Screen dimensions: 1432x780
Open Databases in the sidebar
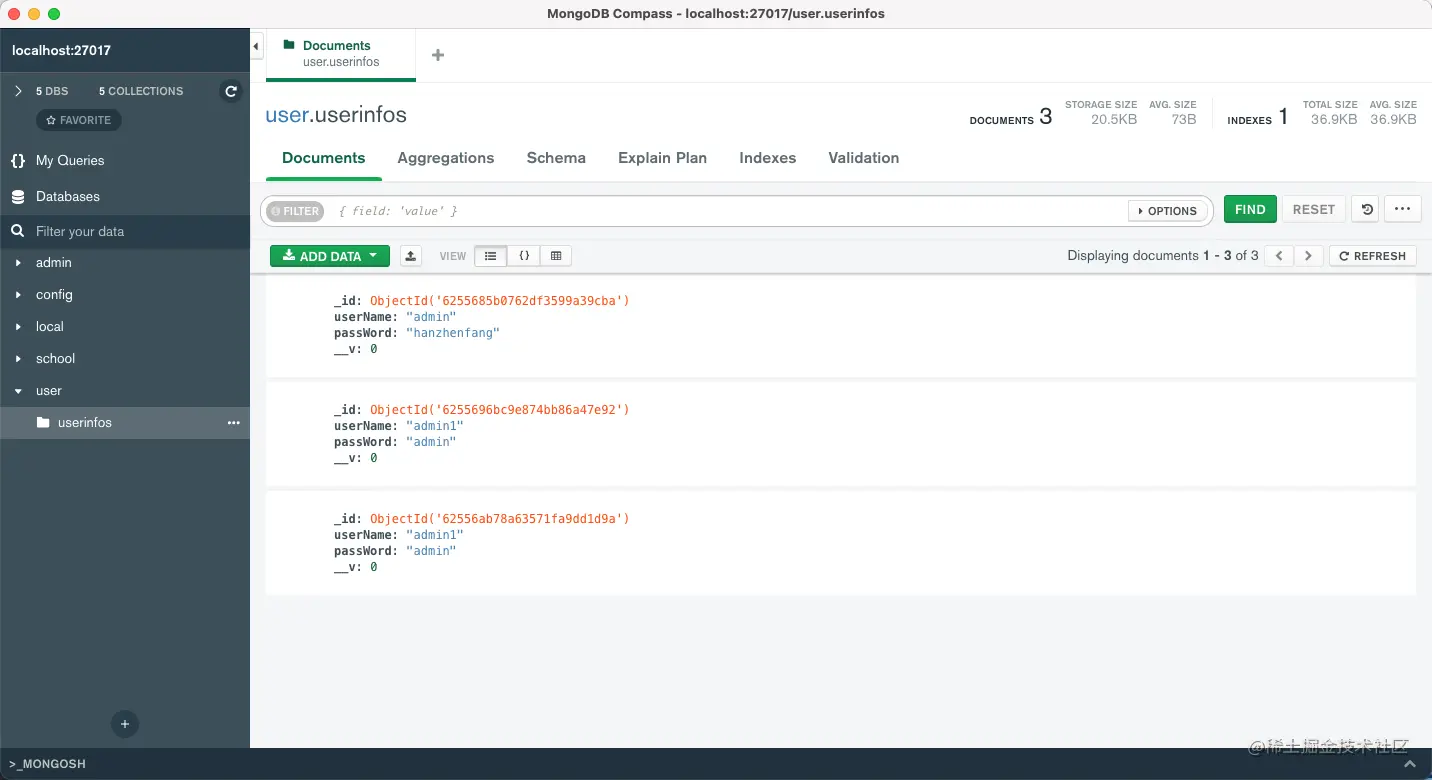point(68,196)
